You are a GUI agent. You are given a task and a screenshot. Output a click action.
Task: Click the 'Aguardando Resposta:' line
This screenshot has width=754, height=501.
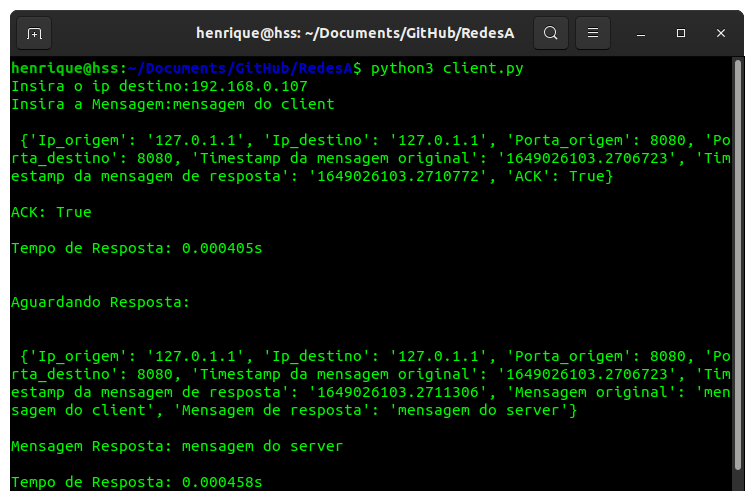tap(101, 302)
